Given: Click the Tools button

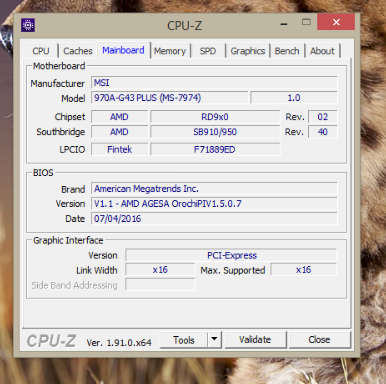Looking at the screenshot, I should click(184, 340).
